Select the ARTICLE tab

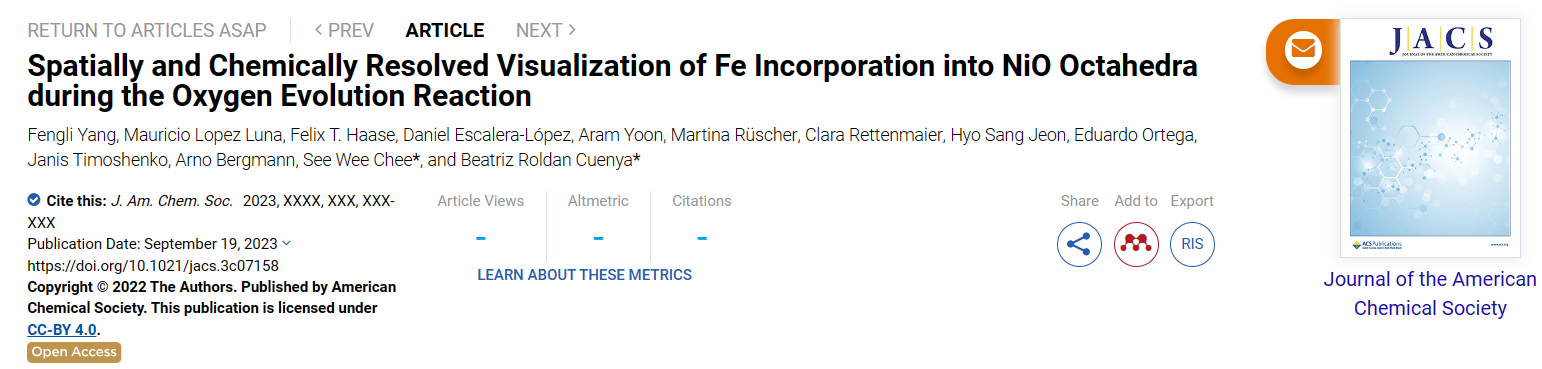tap(445, 30)
